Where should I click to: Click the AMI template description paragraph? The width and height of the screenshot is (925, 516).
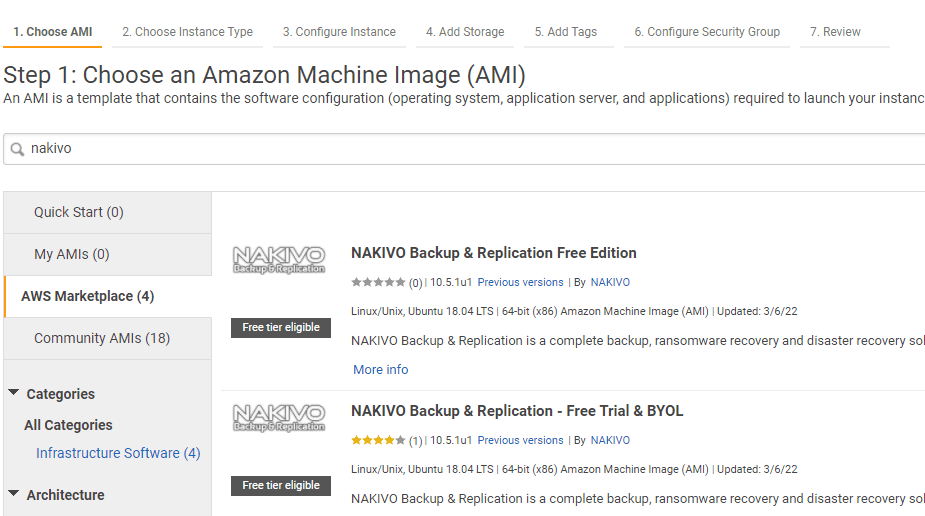point(464,98)
